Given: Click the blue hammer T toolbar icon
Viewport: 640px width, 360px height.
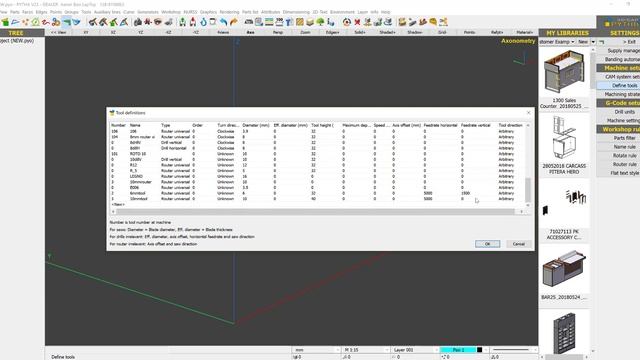Looking at the screenshot, I should coord(290,22).
